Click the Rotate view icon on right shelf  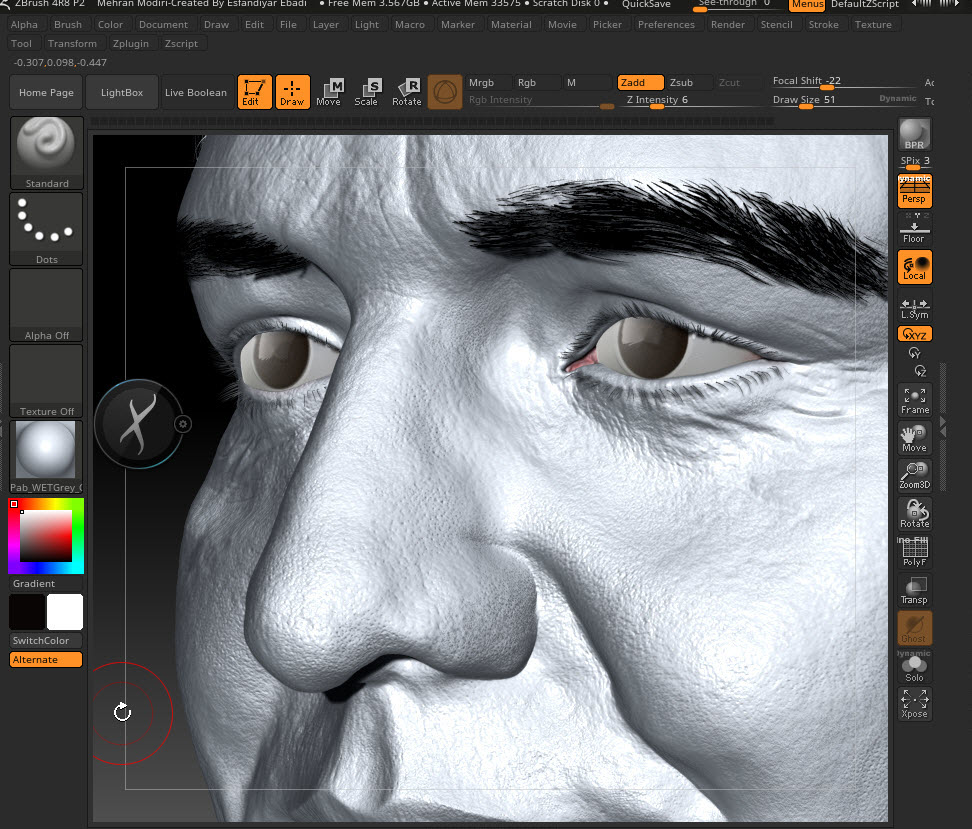(914, 514)
